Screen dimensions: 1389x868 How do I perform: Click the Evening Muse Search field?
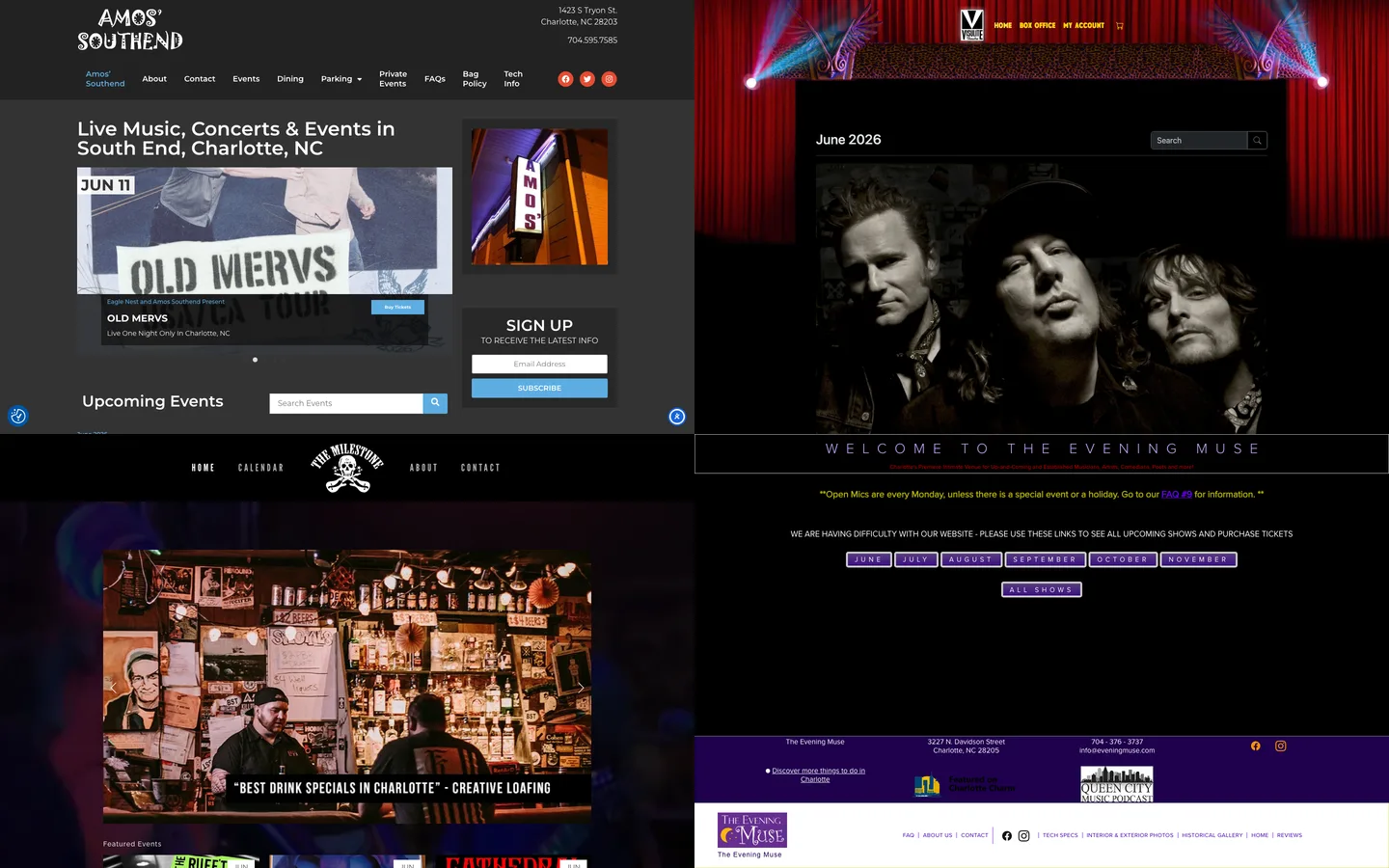(x=1199, y=141)
